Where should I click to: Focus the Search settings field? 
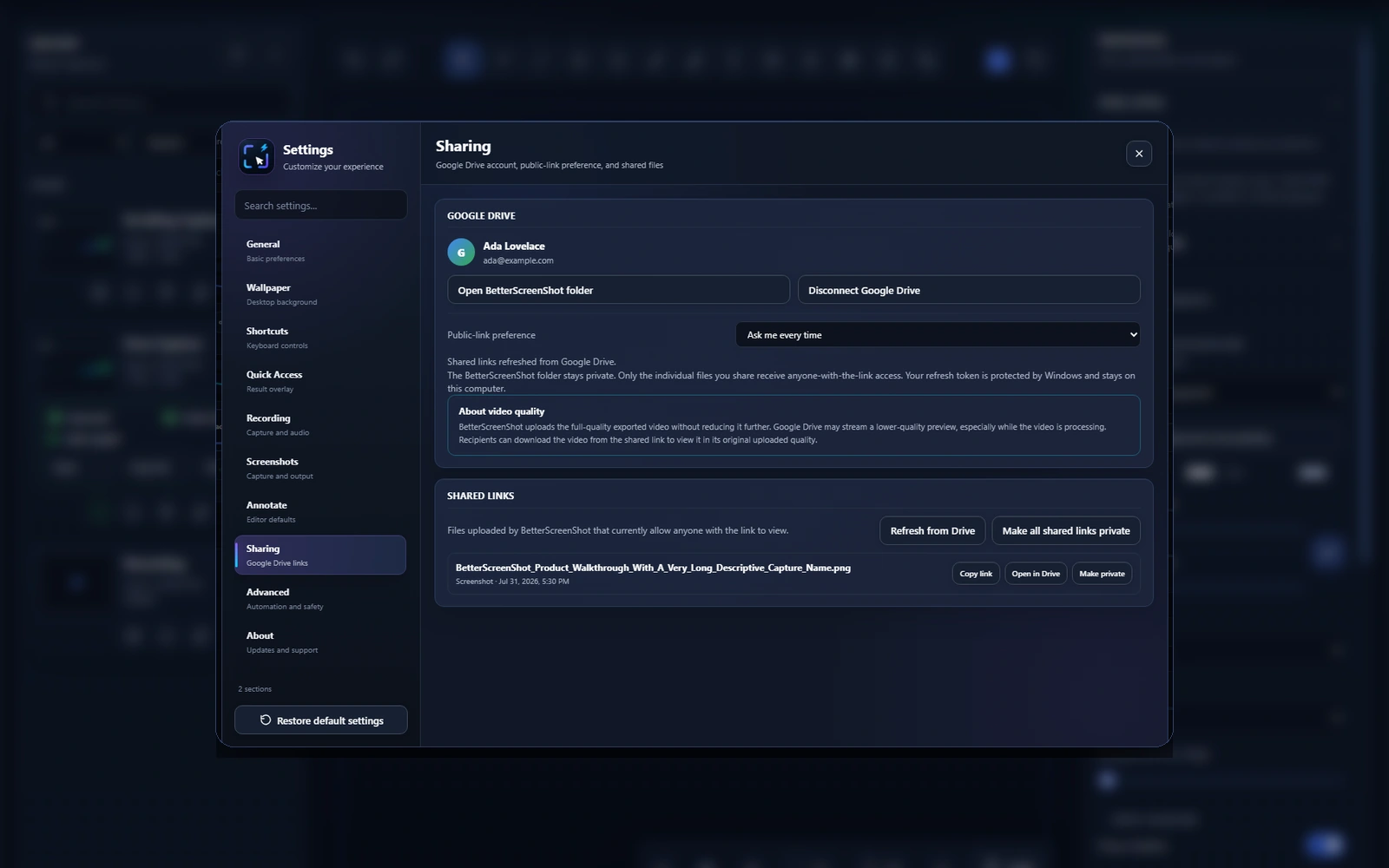click(320, 205)
